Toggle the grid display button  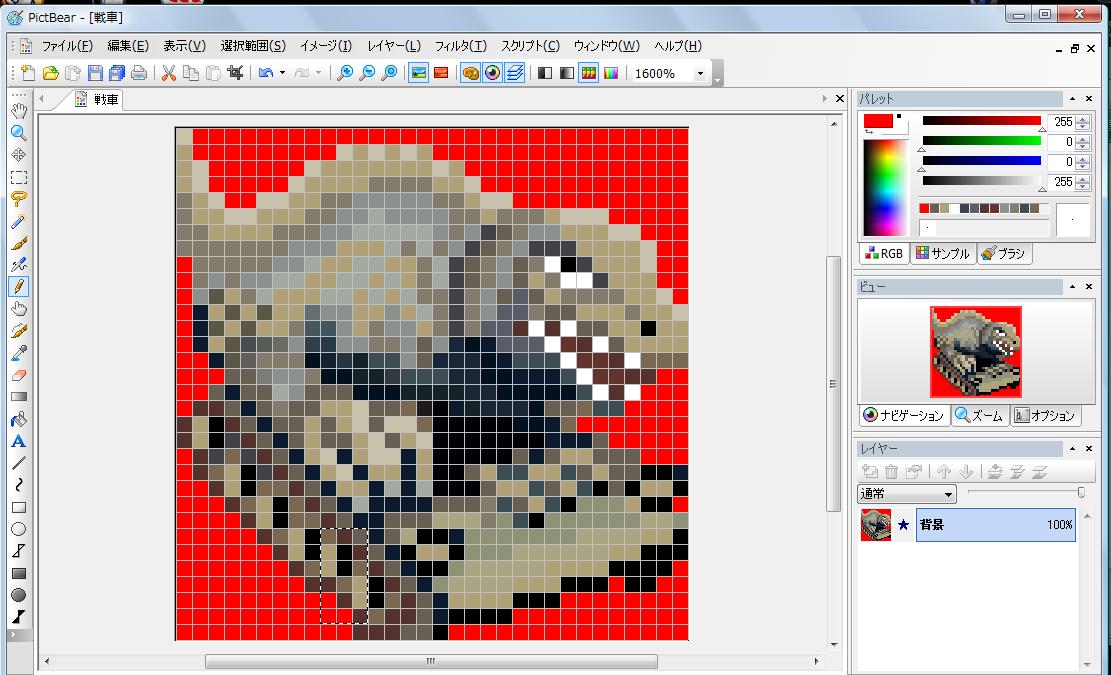tap(589, 73)
